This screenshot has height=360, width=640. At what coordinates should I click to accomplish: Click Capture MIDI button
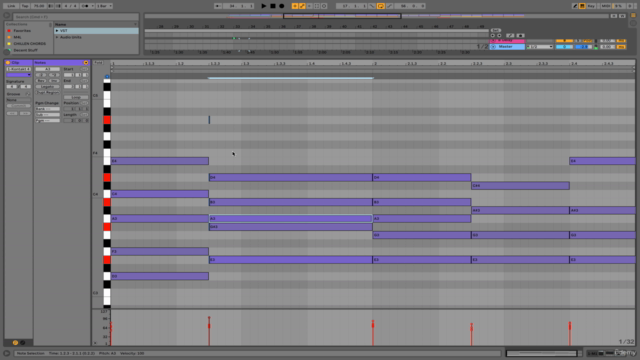pyautogui.click(x=317, y=6)
